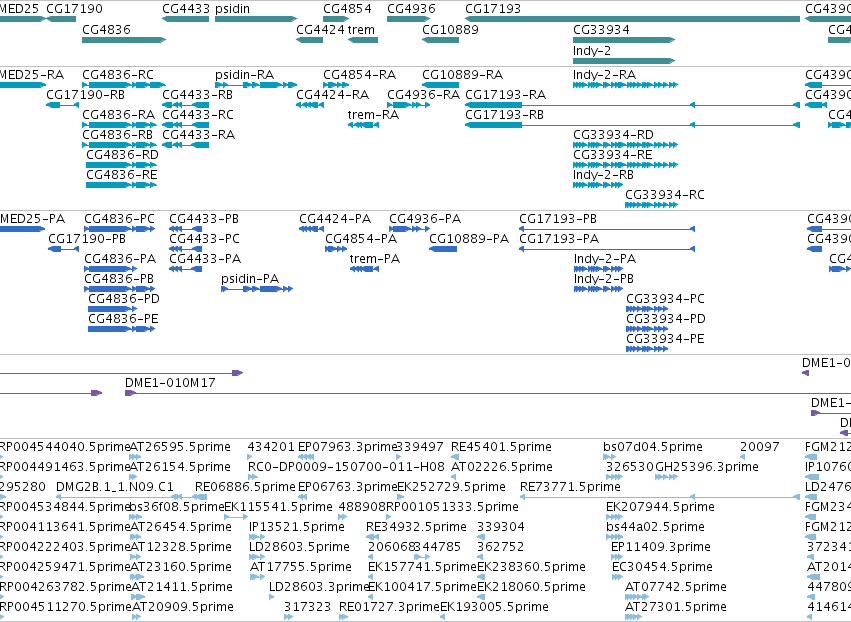Open the Indy-2-RB transcript label

point(603,175)
